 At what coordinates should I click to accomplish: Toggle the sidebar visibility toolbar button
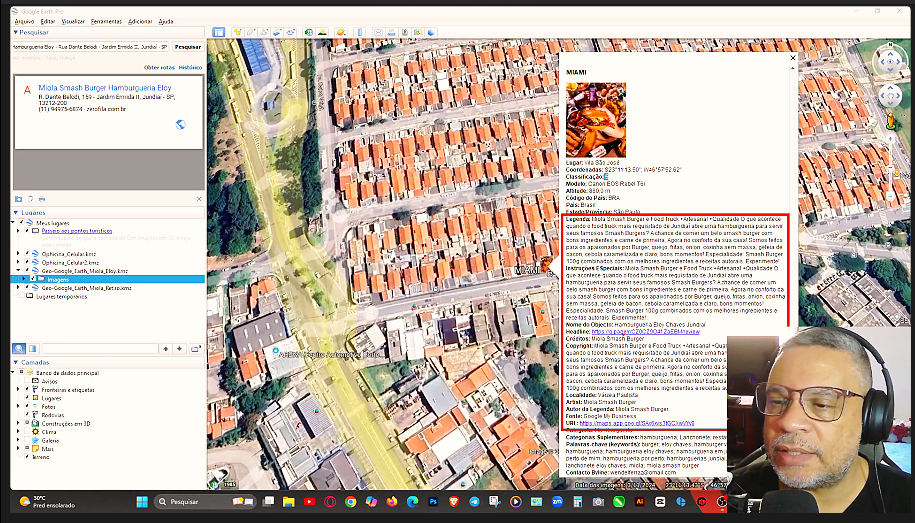218,32
